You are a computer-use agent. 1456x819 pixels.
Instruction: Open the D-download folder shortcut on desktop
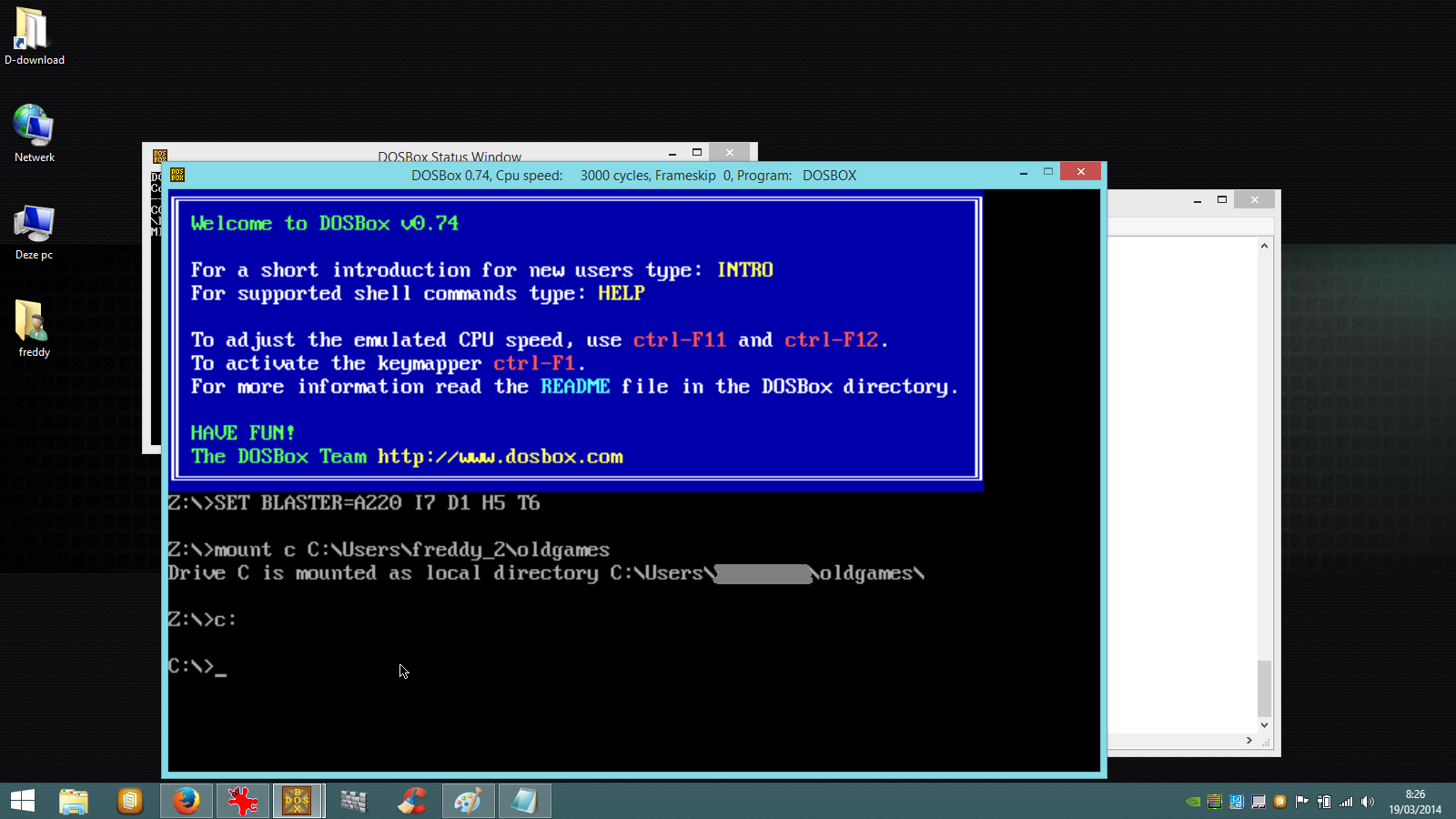34,36
